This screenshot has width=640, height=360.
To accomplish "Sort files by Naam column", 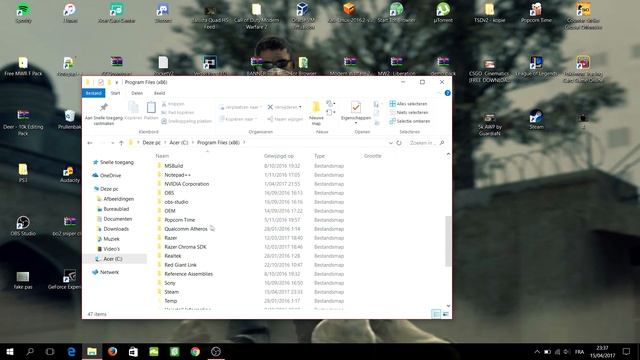I will (x=162, y=156).
